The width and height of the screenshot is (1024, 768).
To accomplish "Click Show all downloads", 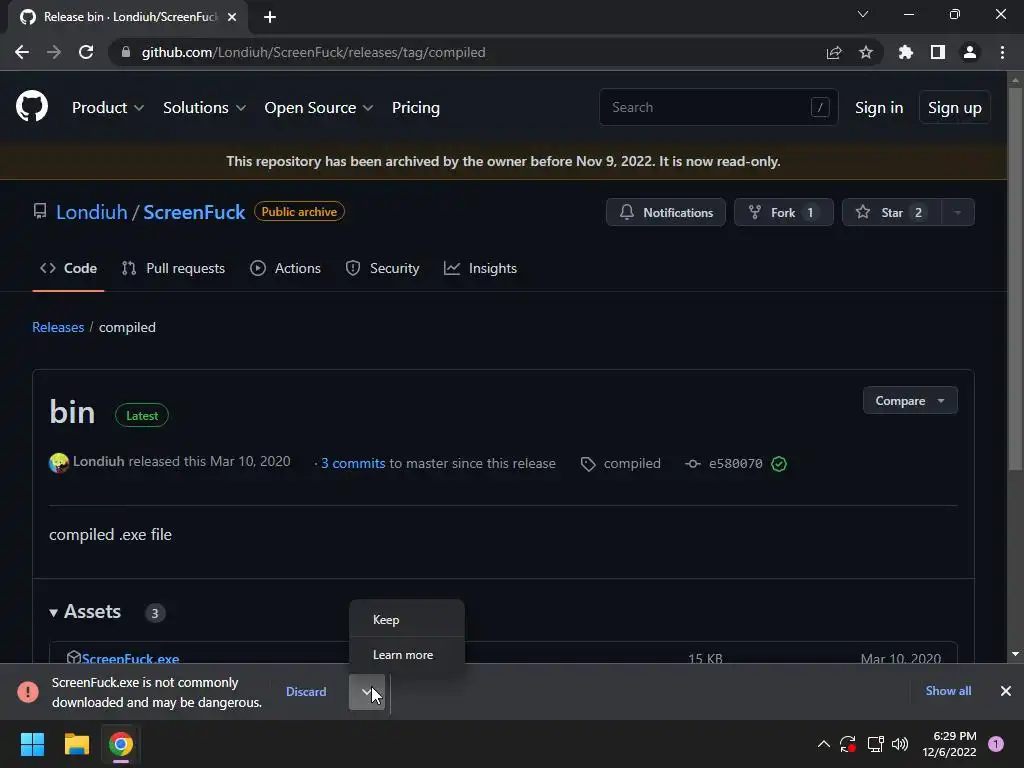I will (x=948, y=691).
